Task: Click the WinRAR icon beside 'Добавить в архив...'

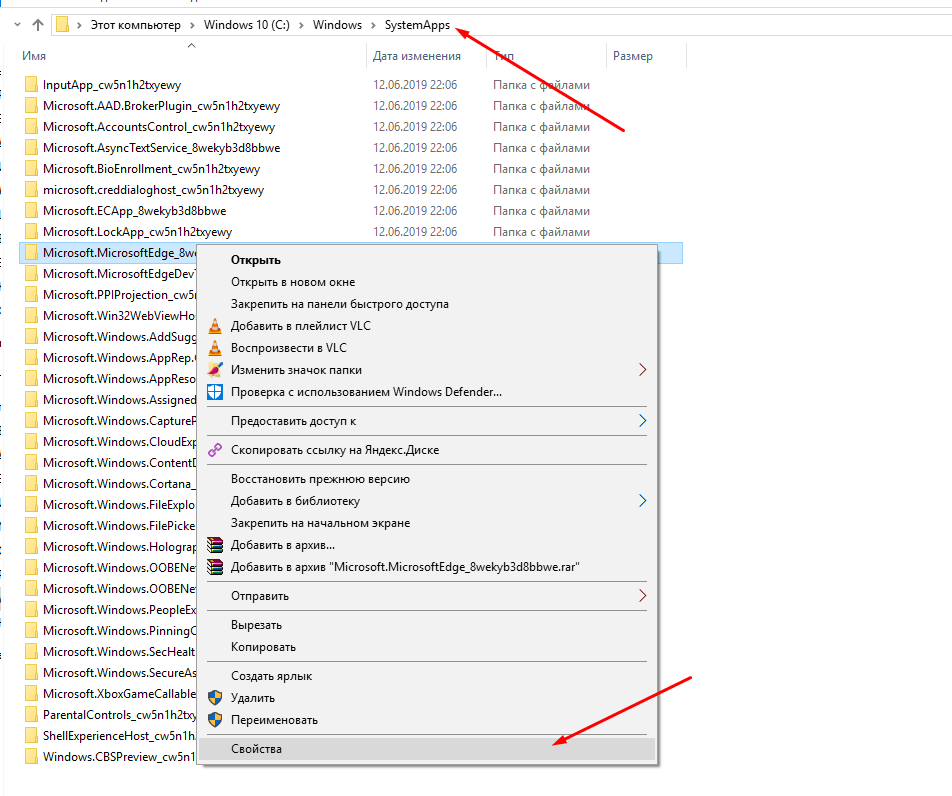Action: (215, 545)
